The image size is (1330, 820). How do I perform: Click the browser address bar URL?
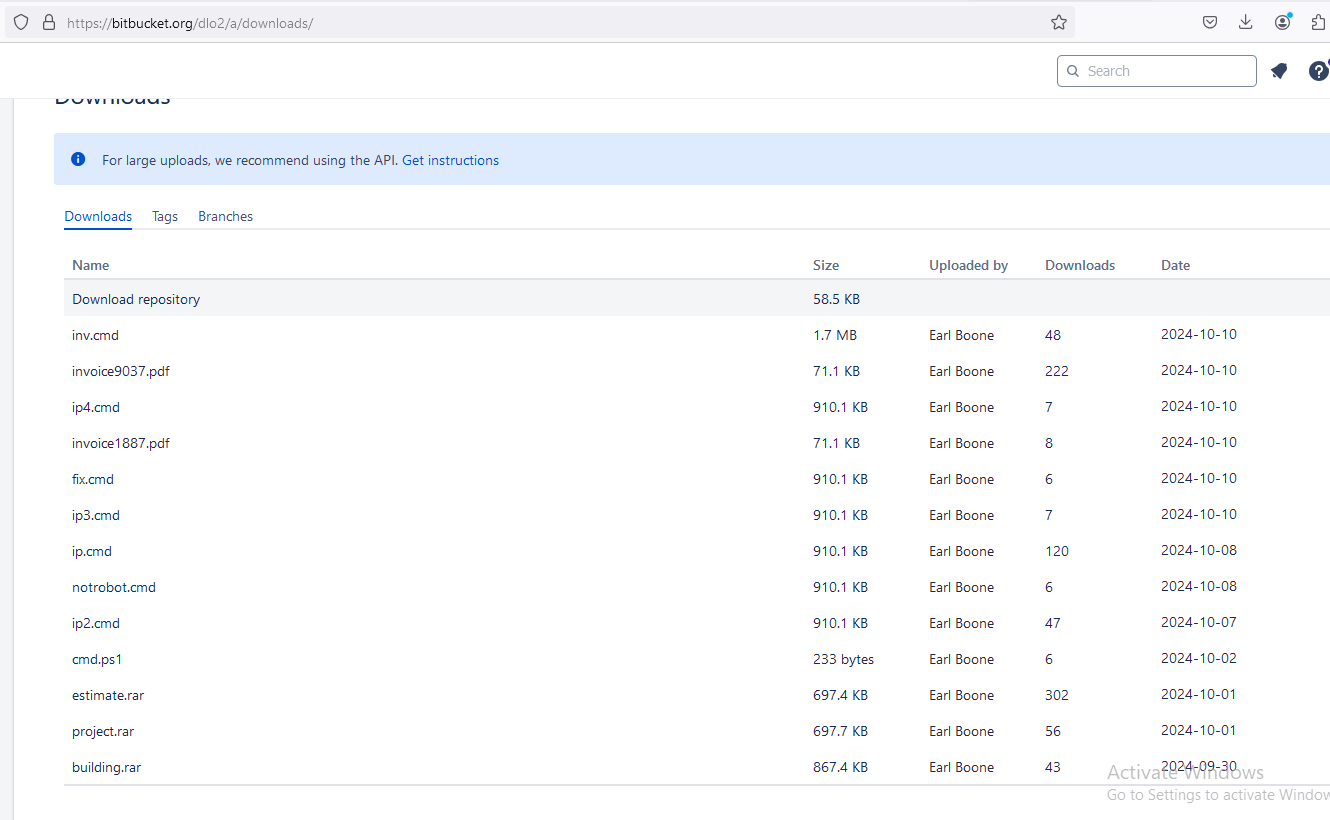[x=190, y=22]
